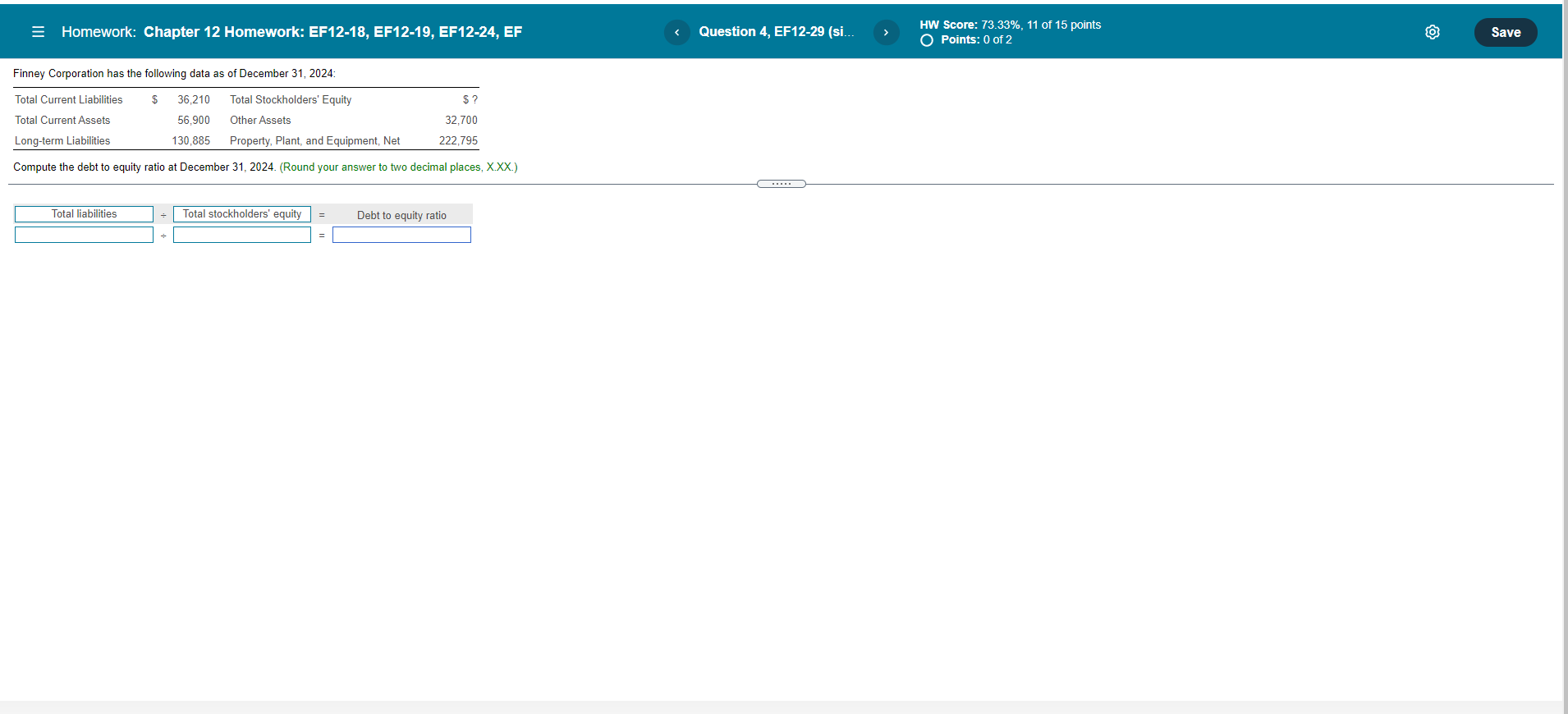Click the 'Debt to equity ratio' column header

pos(401,215)
